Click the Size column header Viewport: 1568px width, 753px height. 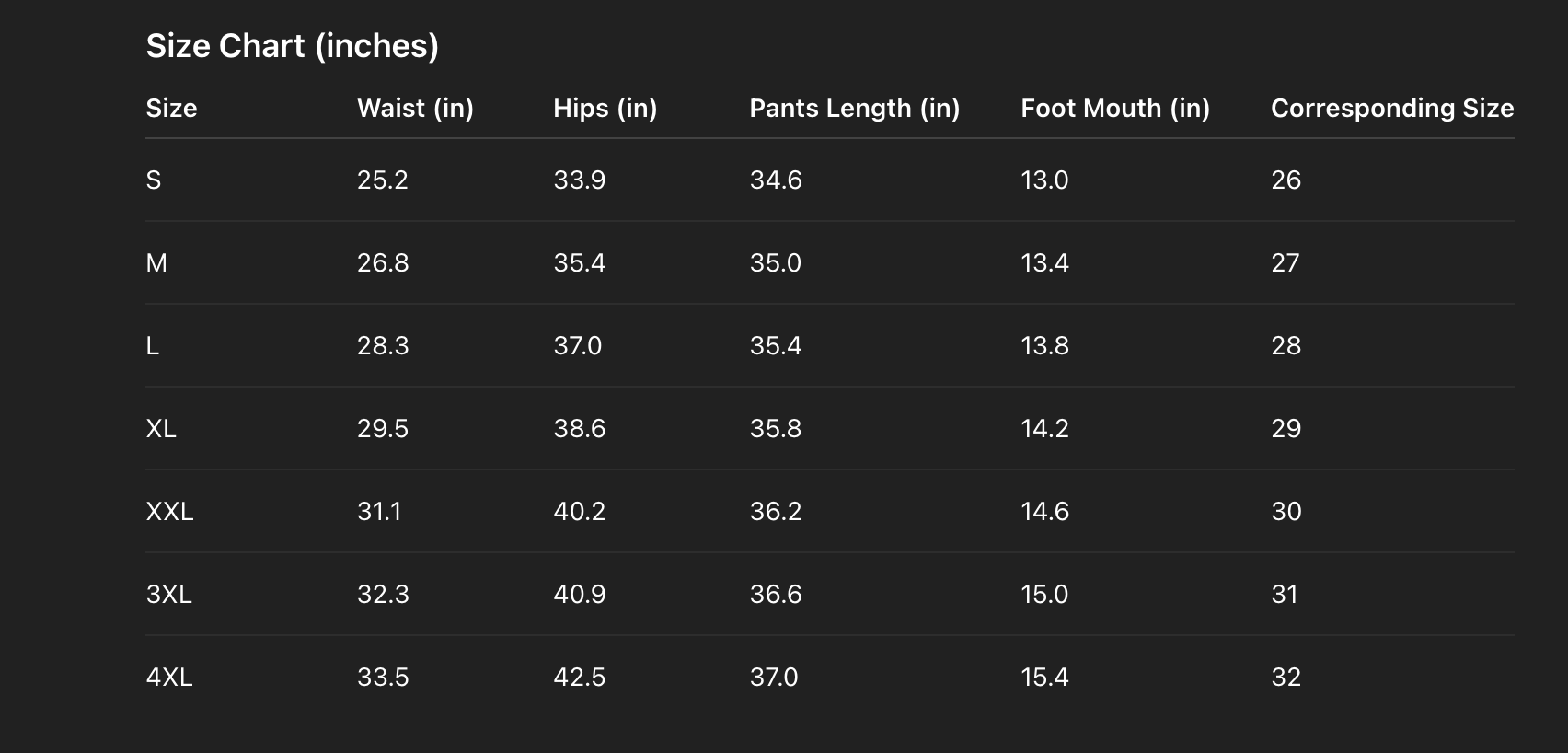171,109
